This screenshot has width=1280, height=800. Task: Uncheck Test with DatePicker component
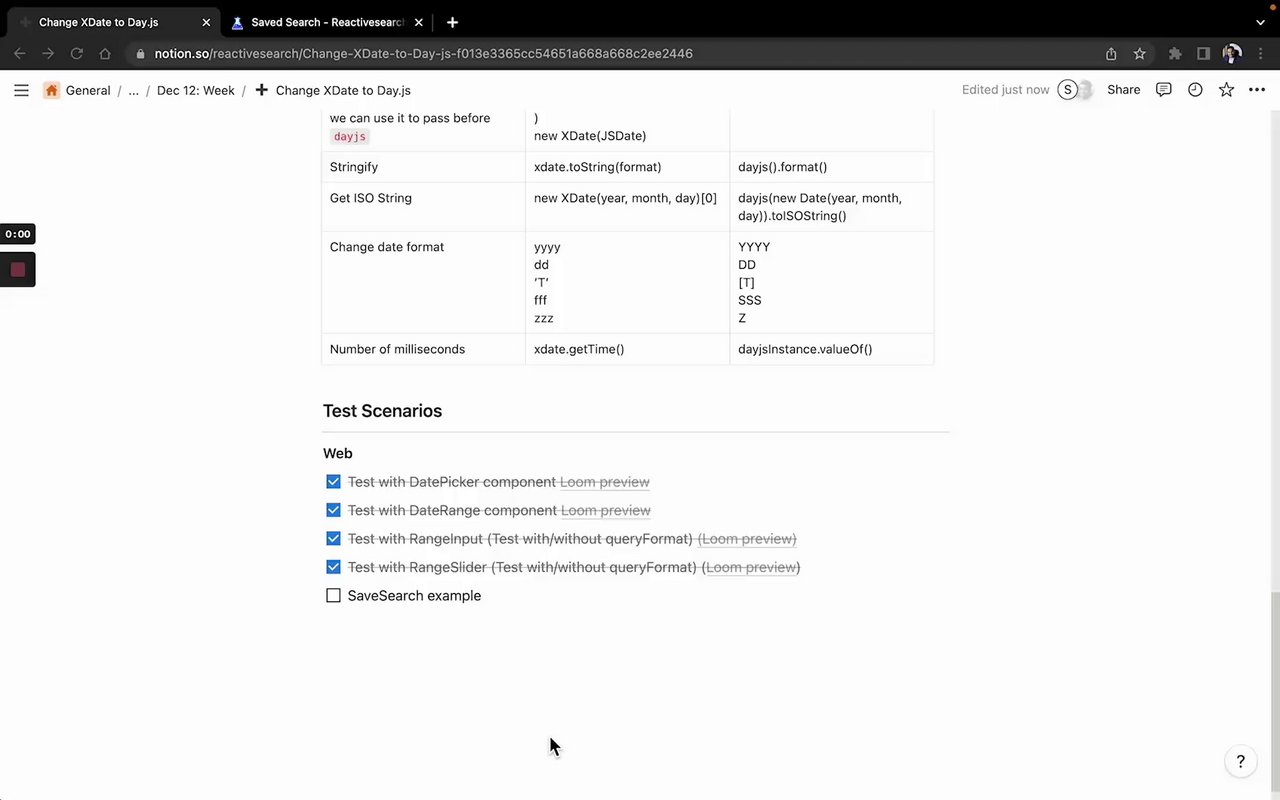333,482
